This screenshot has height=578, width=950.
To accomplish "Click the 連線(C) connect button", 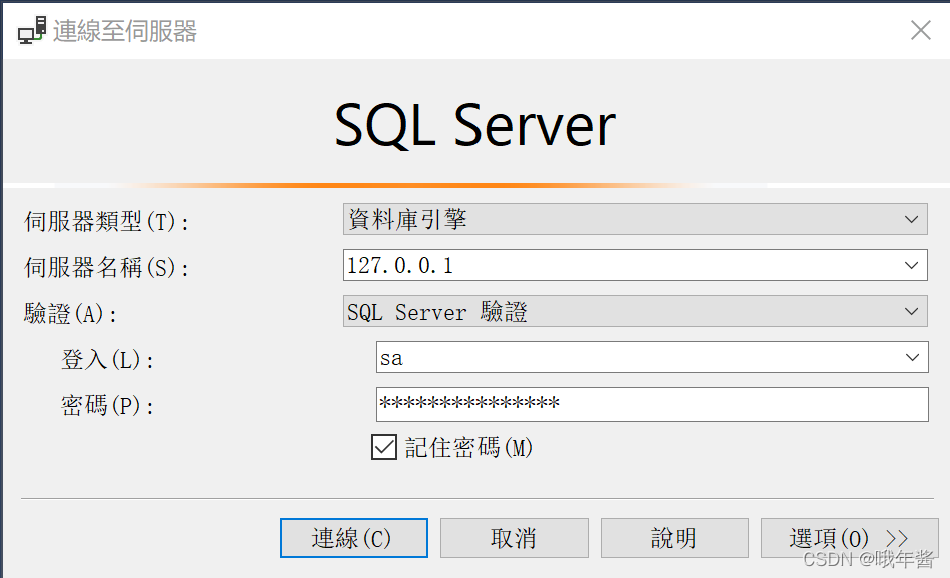I will click(x=354, y=538).
